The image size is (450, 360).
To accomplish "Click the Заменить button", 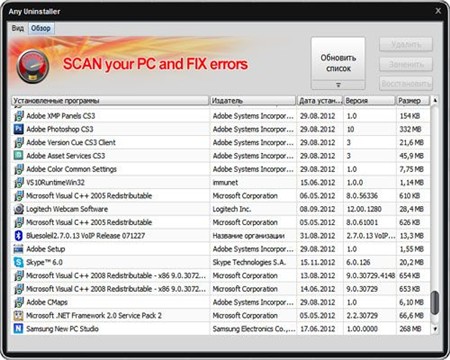I will point(406,64).
